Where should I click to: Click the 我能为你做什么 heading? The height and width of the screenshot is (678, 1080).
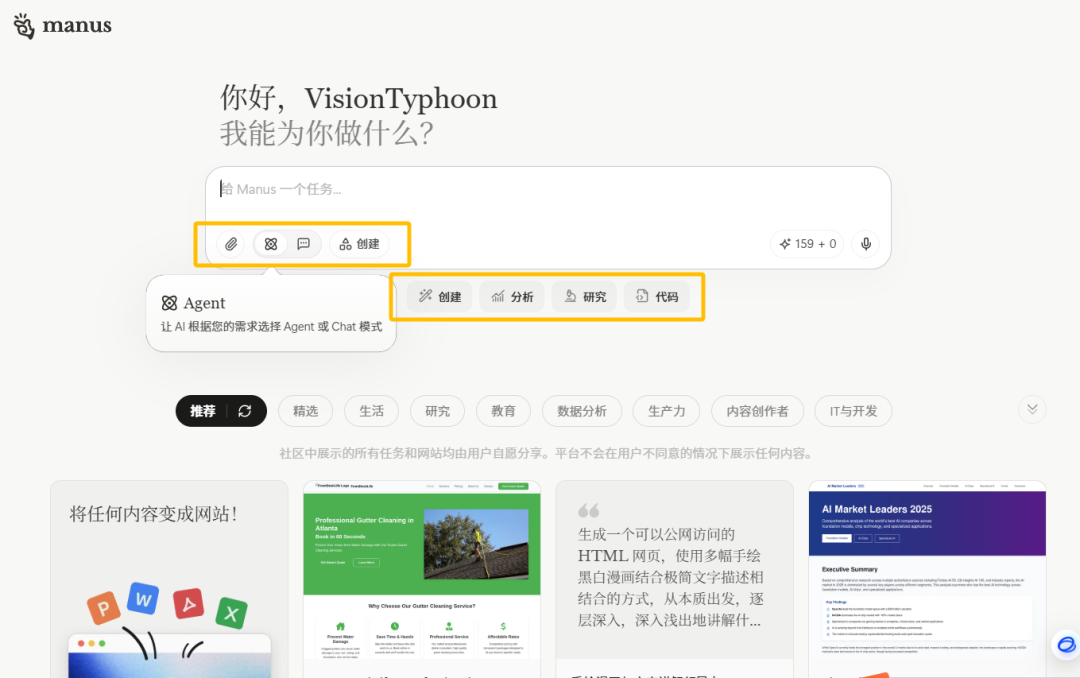click(x=326, y=133)
